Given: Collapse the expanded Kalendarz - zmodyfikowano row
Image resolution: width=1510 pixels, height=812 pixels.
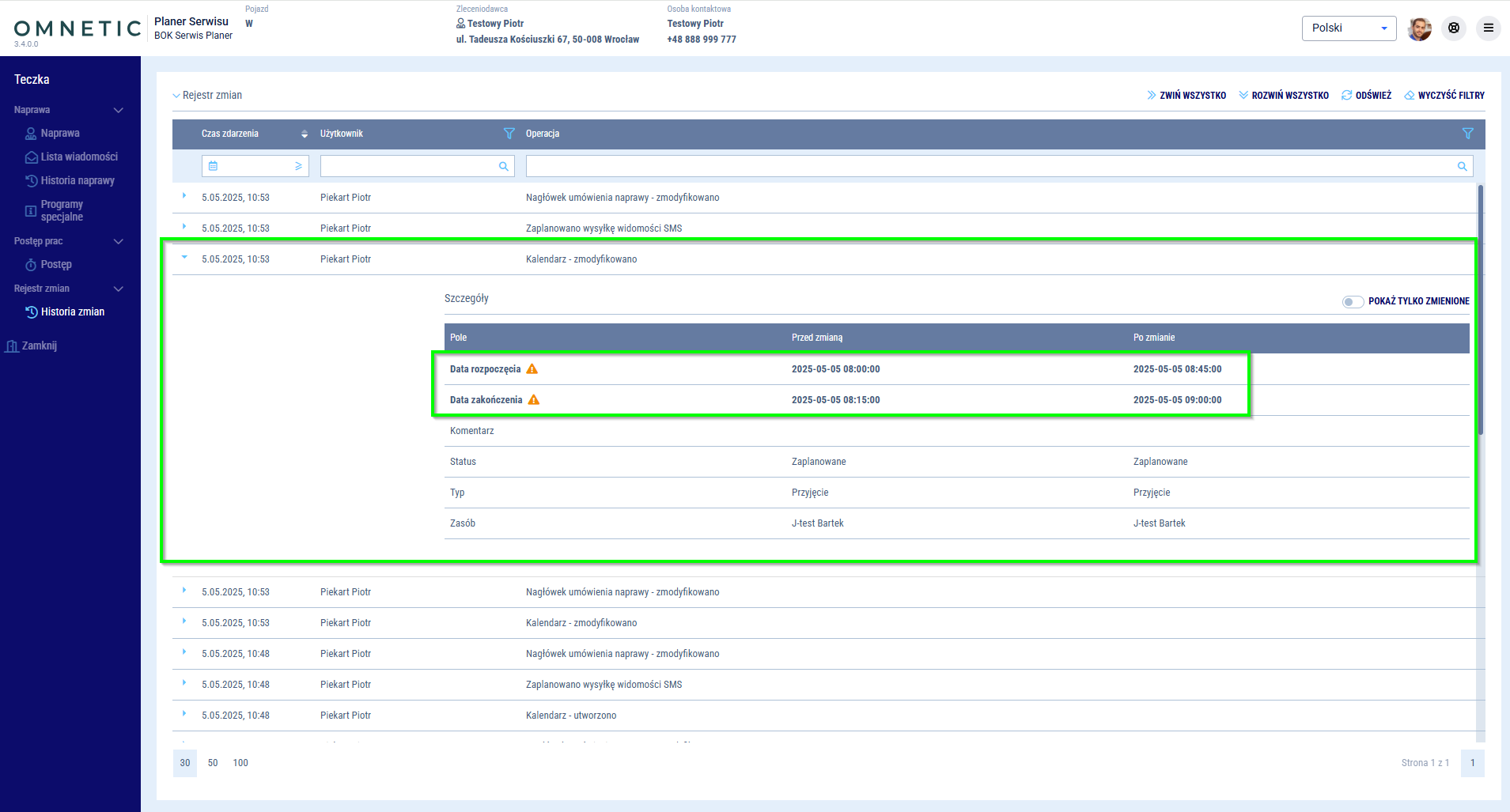Looking at the screenshot, I should 184,258.
